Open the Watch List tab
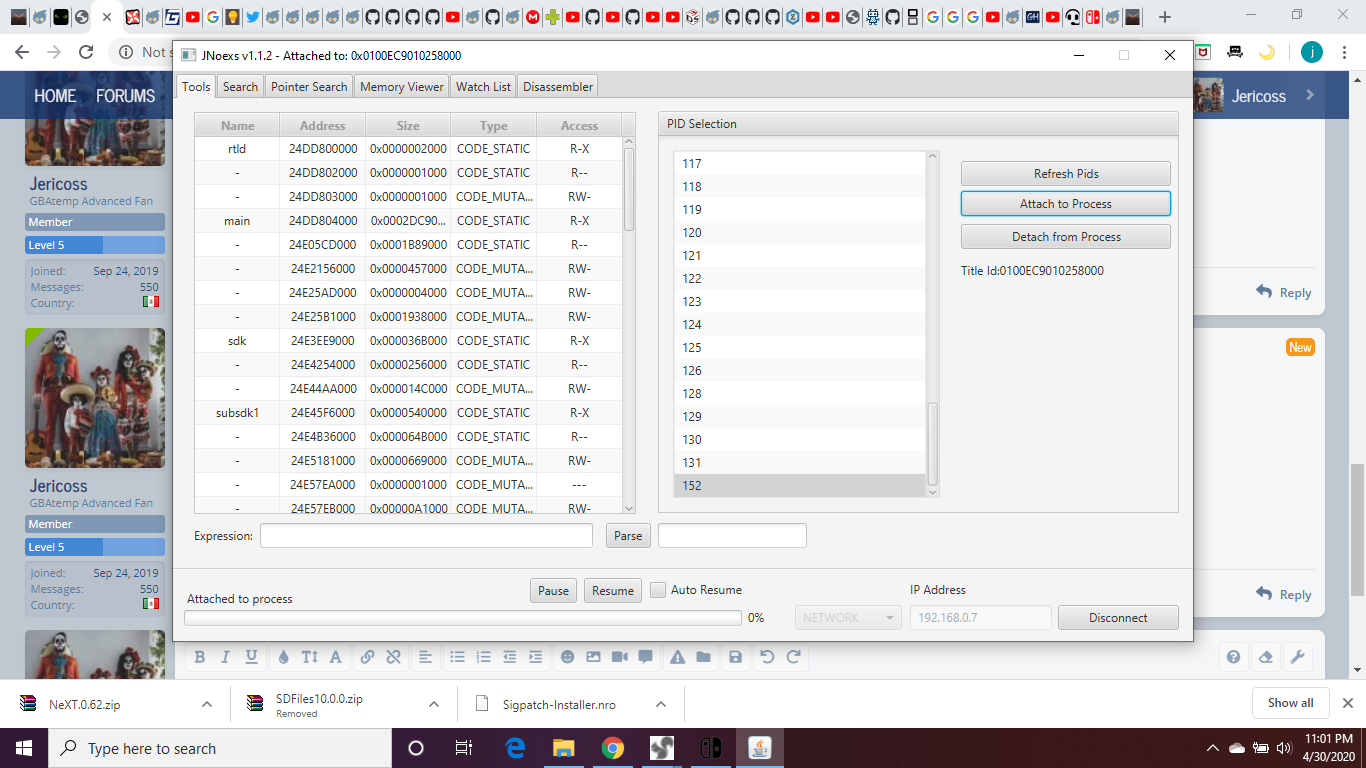The height and width of the screenshot is (768, 1366). click(483, 87)
